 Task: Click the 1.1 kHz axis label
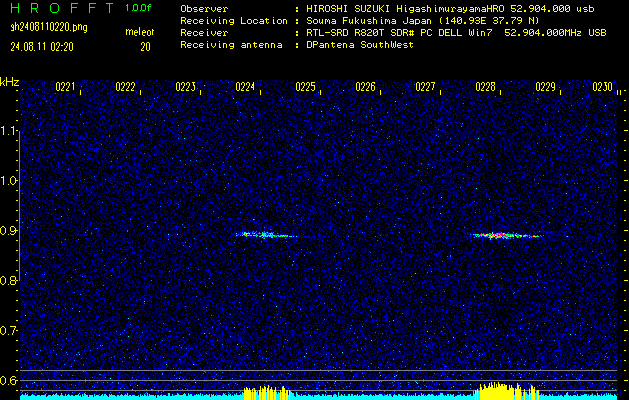[x=9, y=131]
